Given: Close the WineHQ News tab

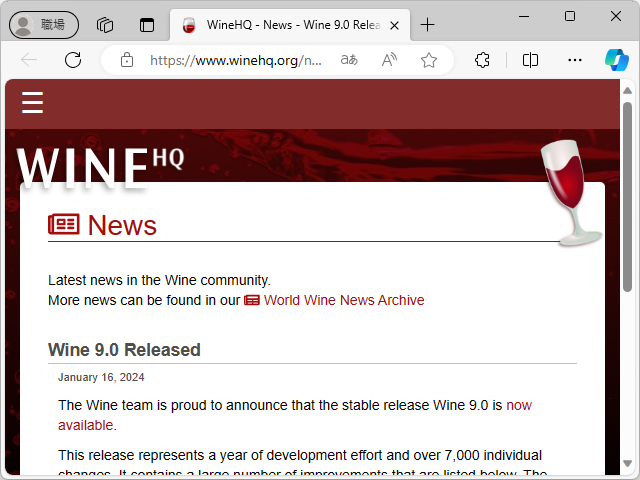Looking at the screenshot, I should (394, 26).
